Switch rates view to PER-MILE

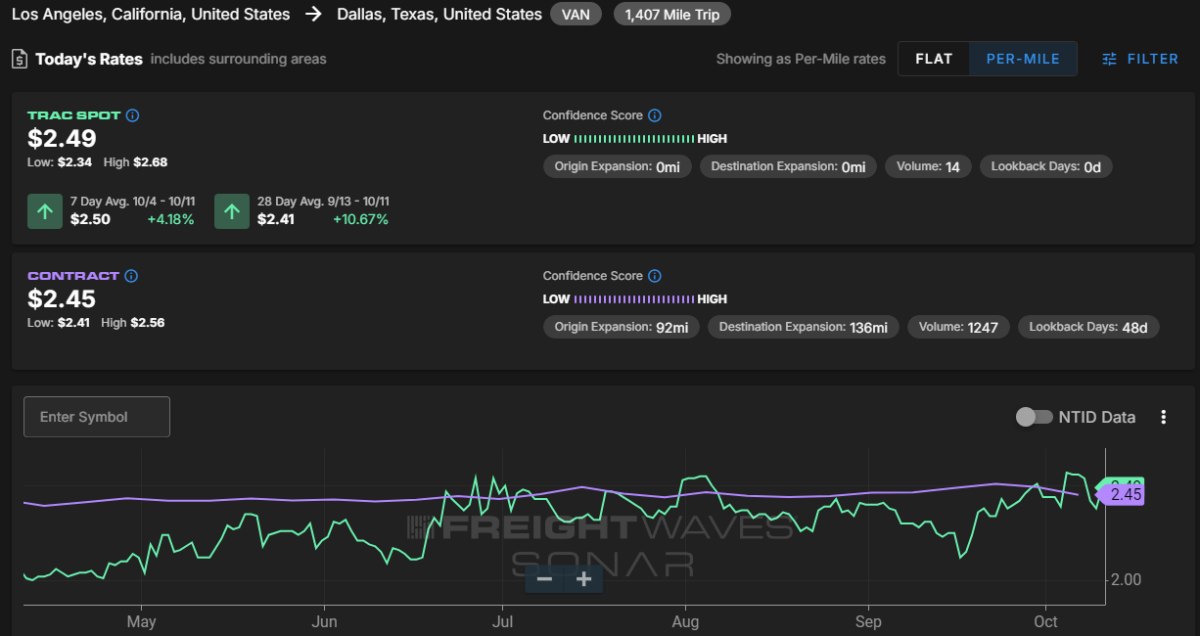point(1022,59)
